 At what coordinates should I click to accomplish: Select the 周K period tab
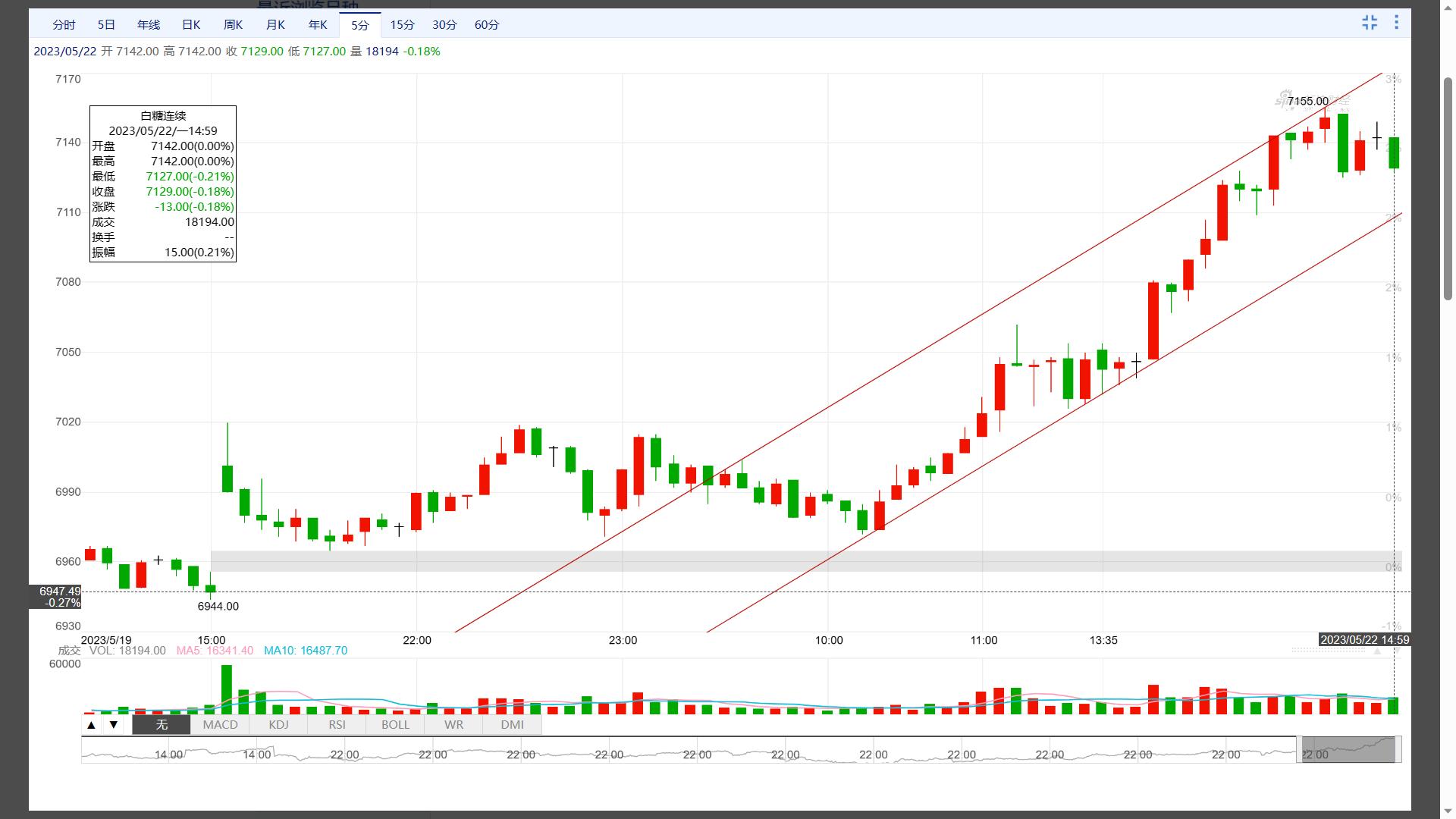point(233,25)
